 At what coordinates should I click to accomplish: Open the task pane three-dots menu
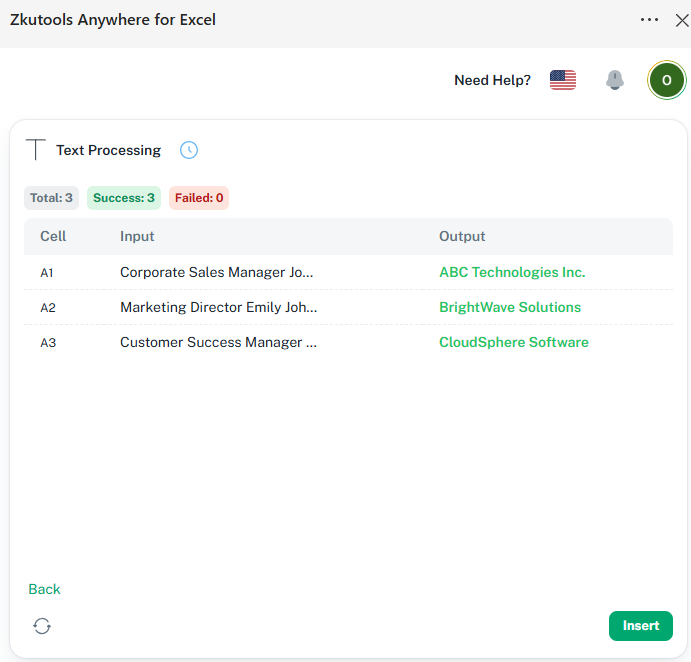pos(649,20)
